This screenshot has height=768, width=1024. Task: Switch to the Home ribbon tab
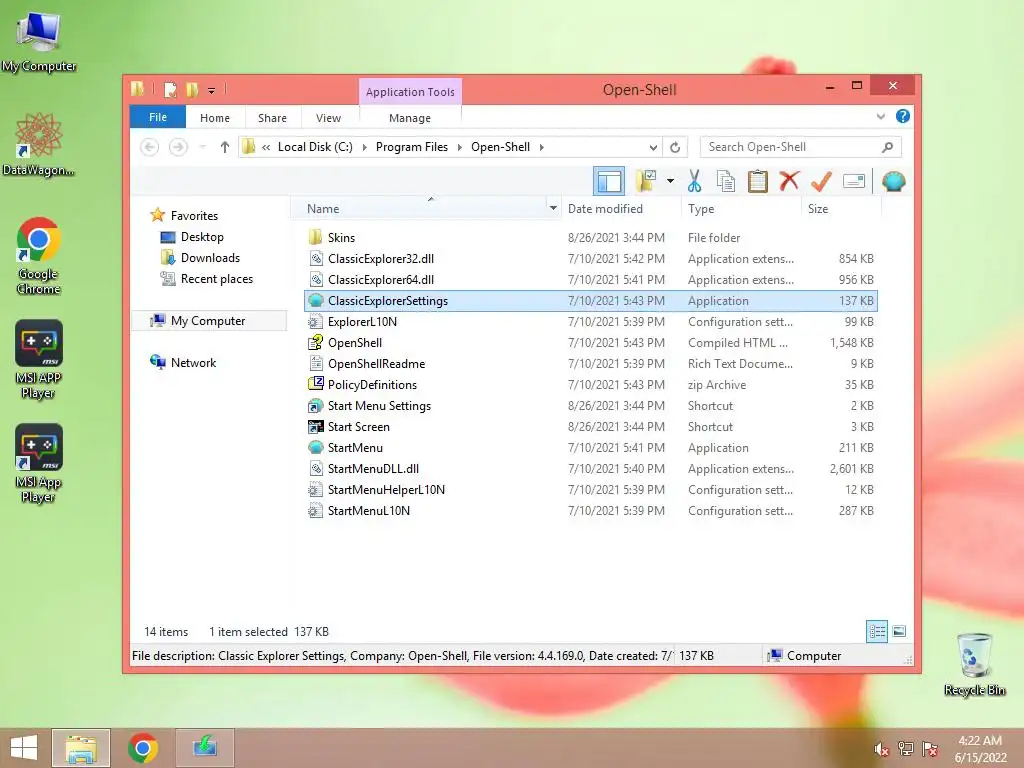point(215,118)
